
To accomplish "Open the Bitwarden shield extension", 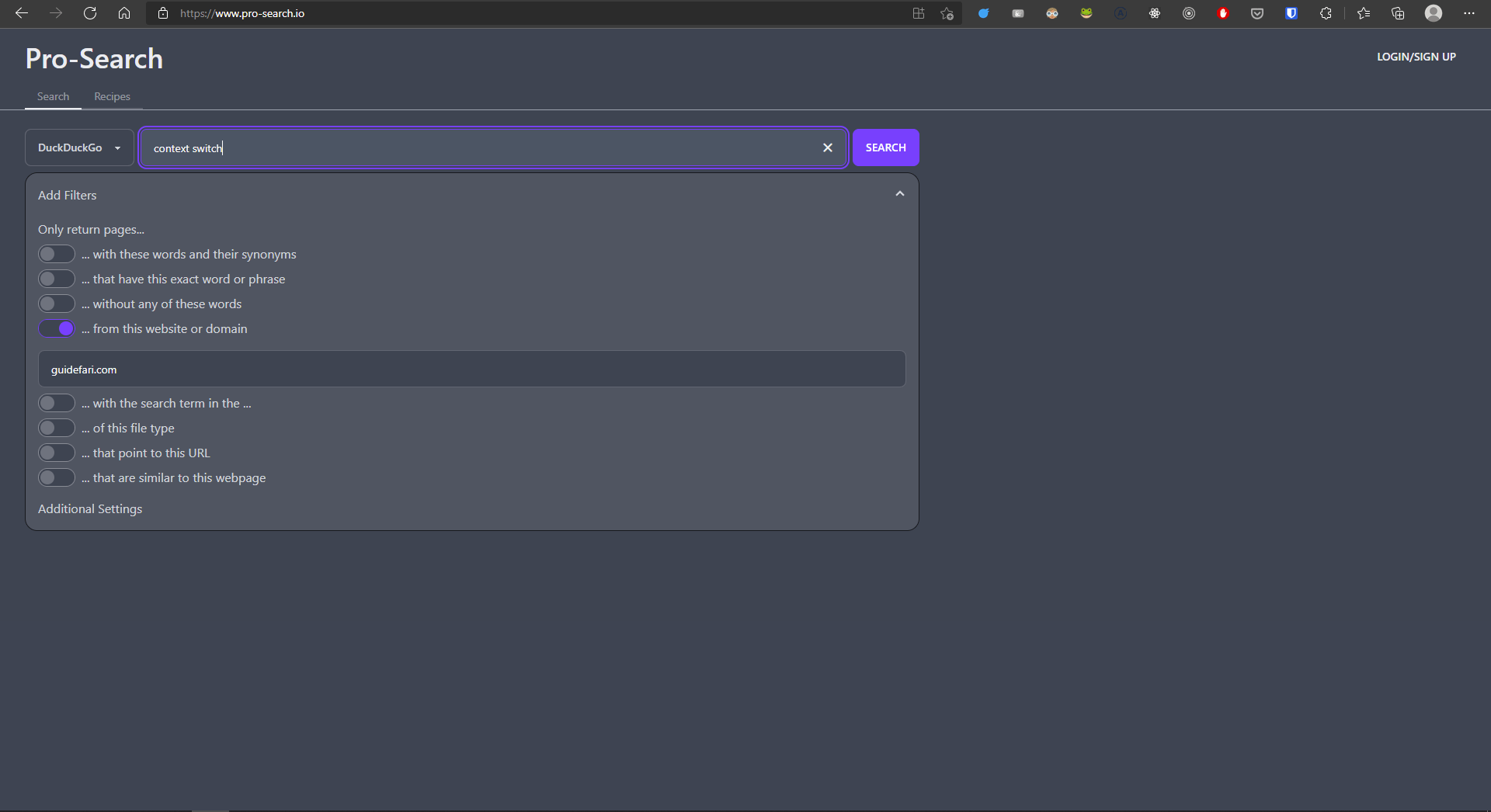I will tap(1291, 13).
